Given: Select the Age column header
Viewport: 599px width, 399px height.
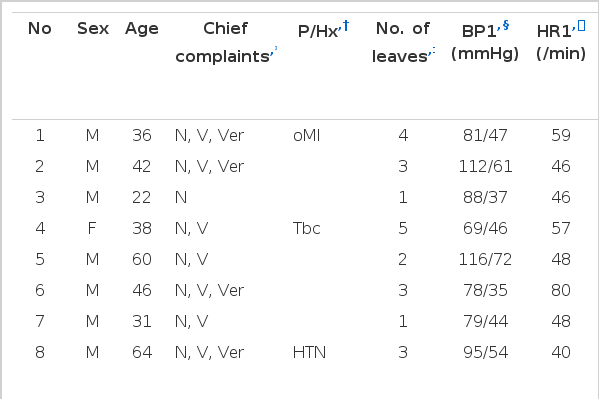Looking at the screenshot, I should (142, 29).
